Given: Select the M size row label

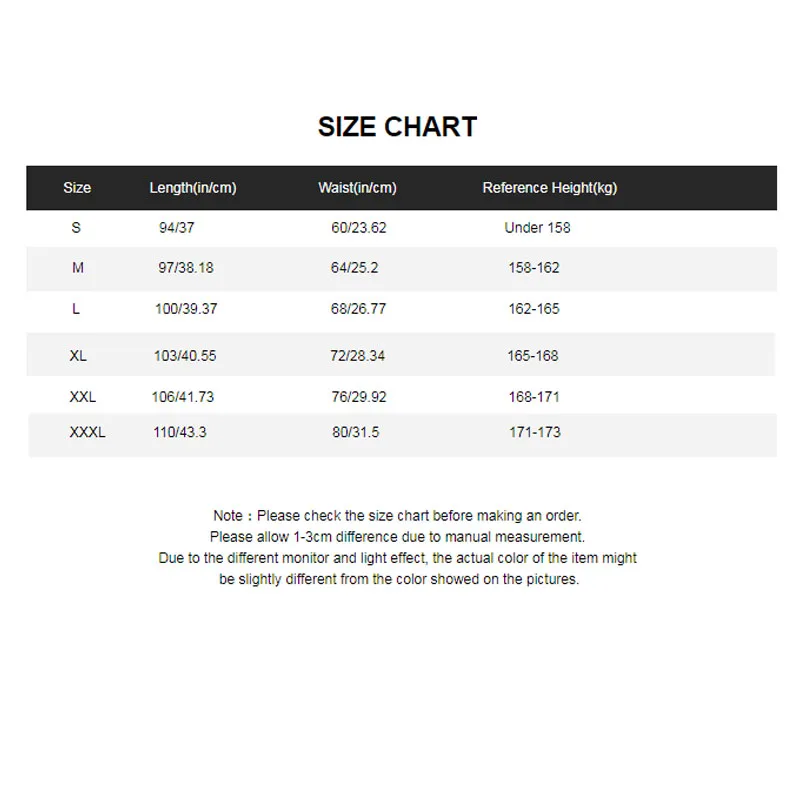Looking at the screenshot, I should point(78,267).
